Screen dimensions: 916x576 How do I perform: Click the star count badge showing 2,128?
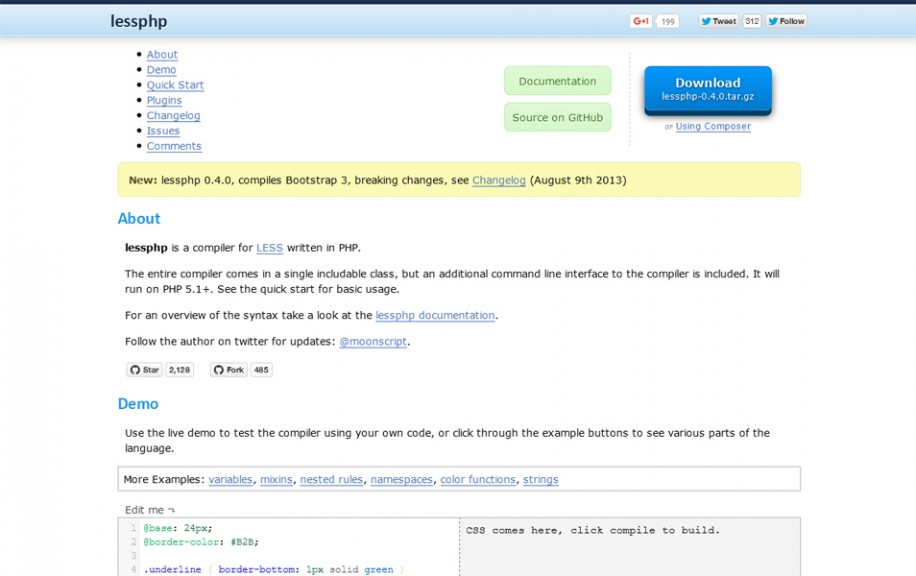178,369
